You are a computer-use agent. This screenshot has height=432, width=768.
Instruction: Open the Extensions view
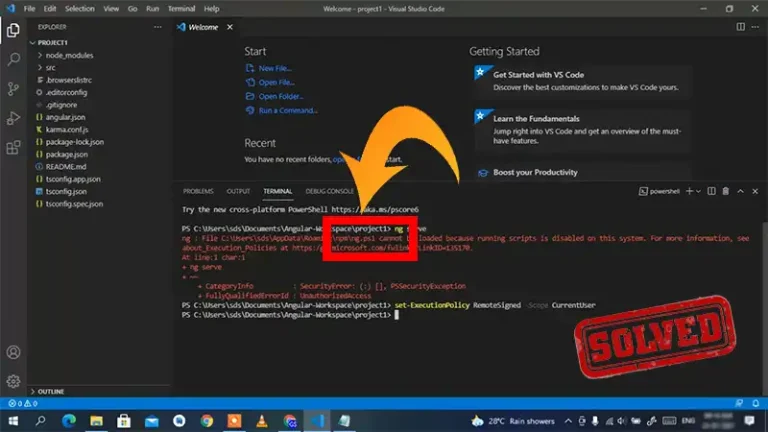pos(13,147)
